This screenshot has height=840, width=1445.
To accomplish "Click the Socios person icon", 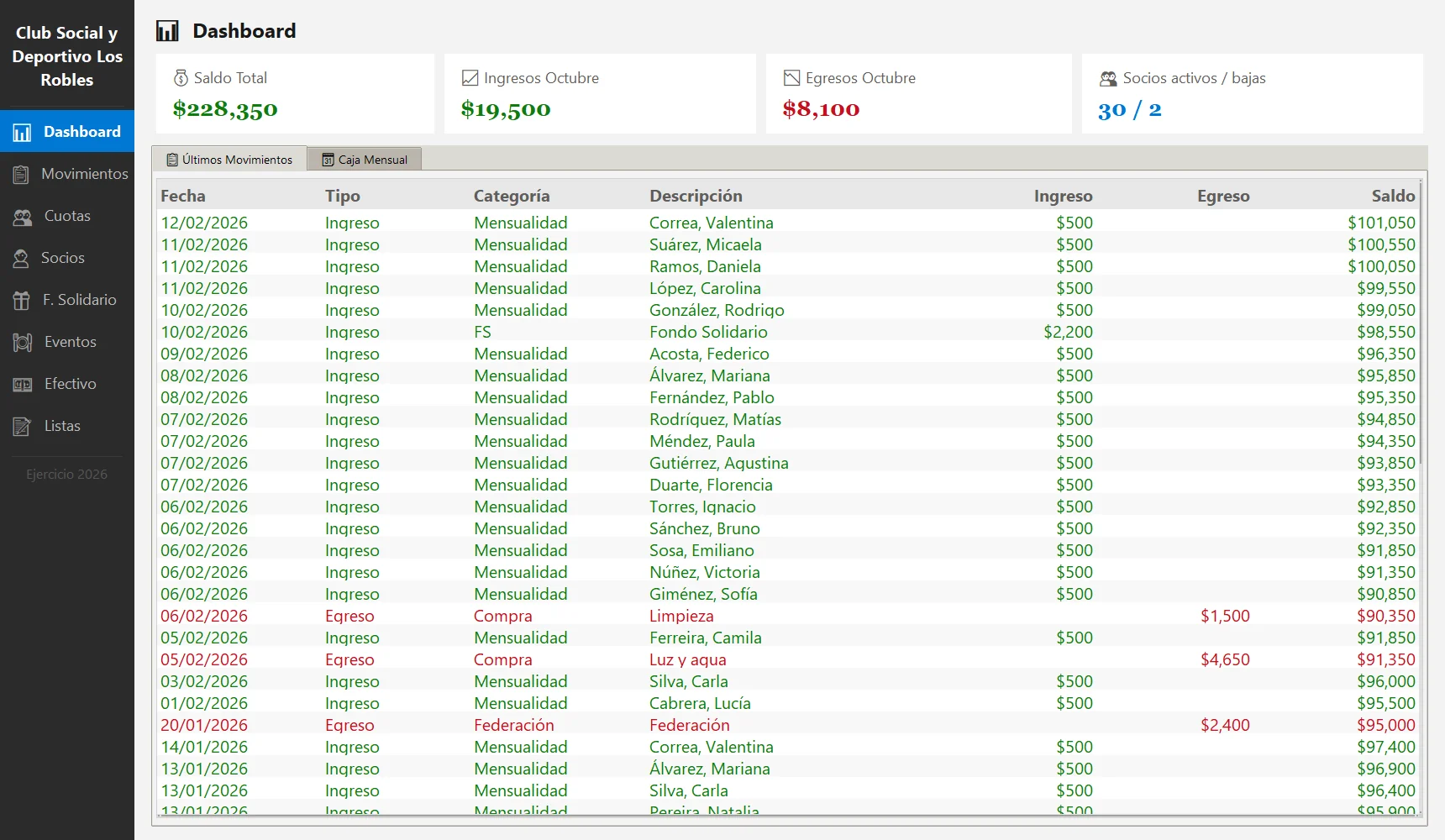I will (21, 259).
